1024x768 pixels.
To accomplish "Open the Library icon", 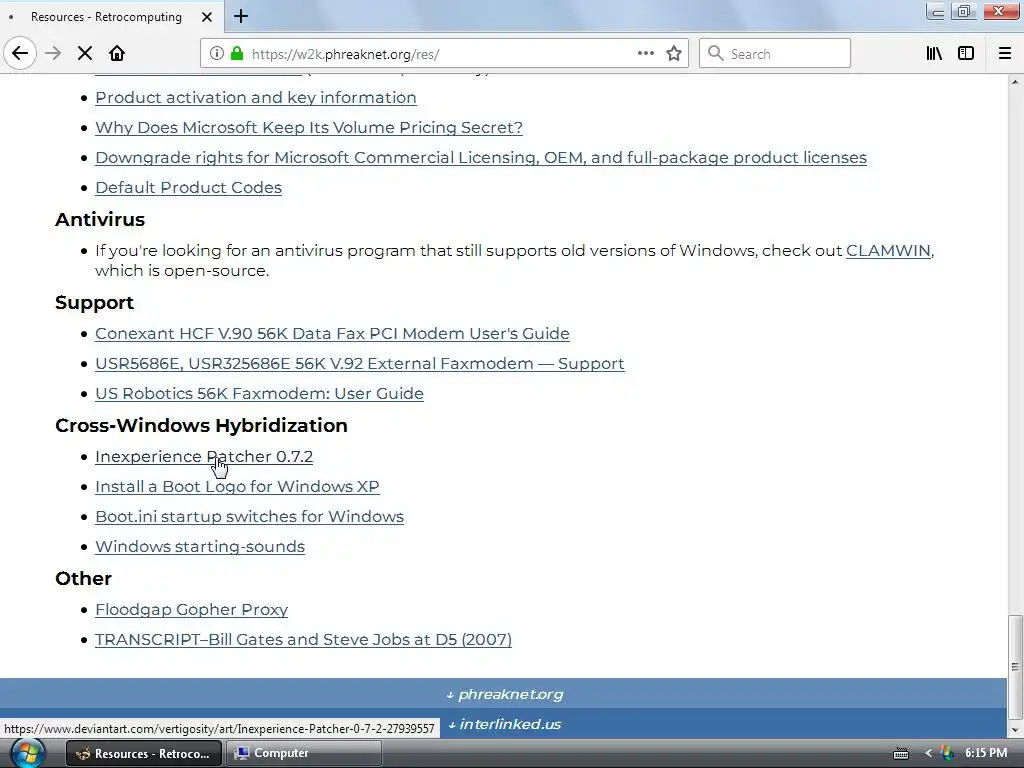I will tap(934, 54).
